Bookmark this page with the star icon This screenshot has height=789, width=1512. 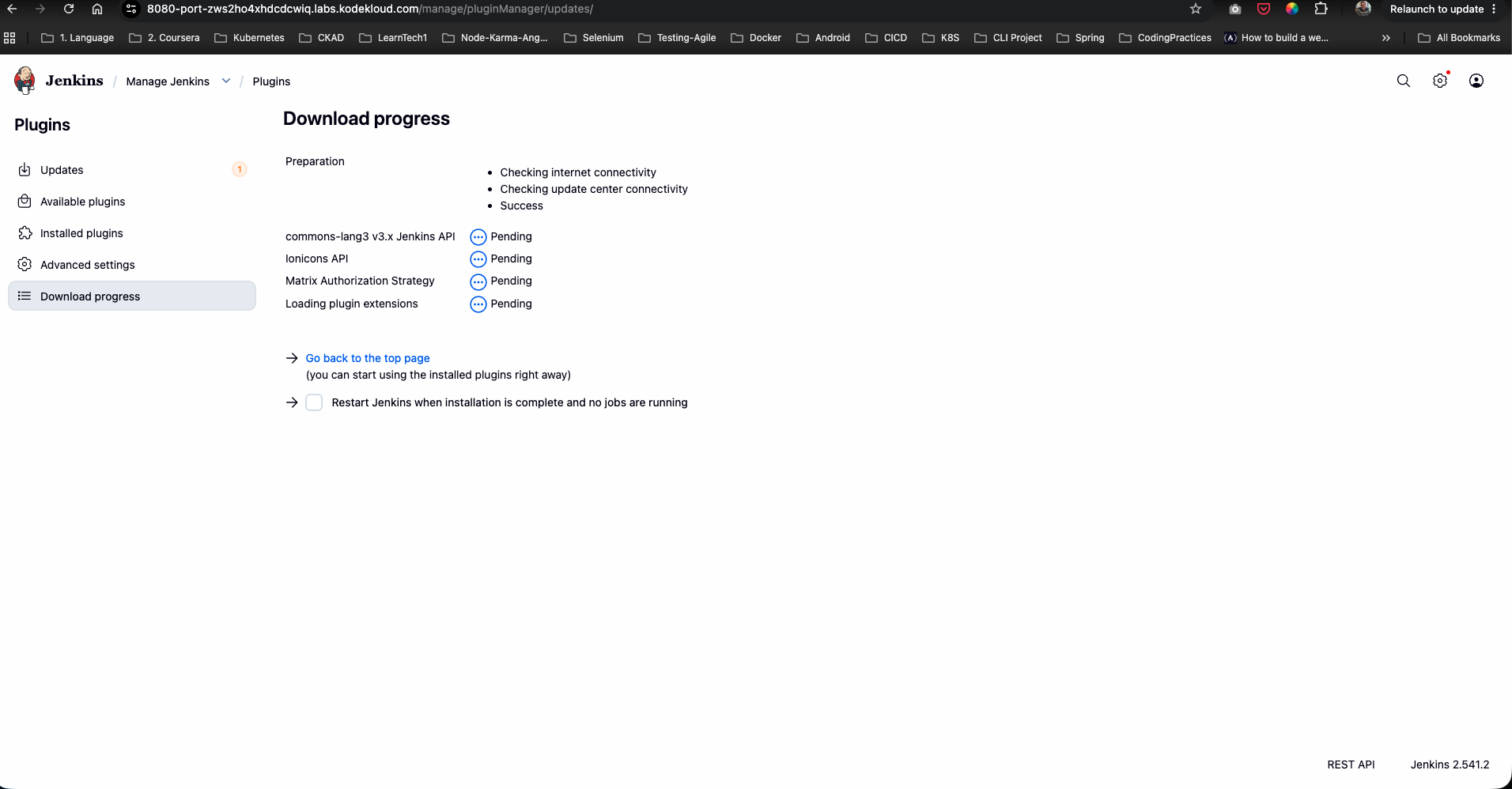pyautogui.click(x=1196, y=9)
